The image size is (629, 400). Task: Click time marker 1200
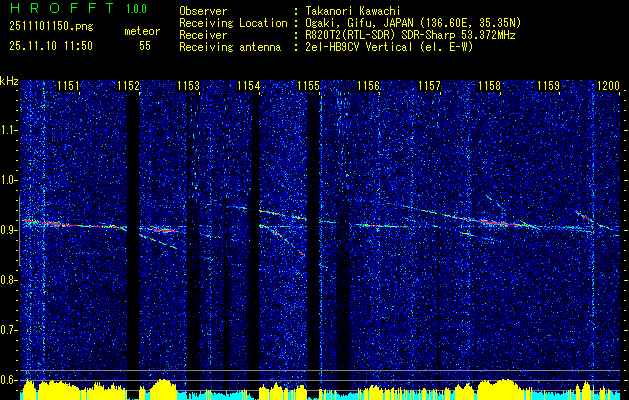click(609, 86)
